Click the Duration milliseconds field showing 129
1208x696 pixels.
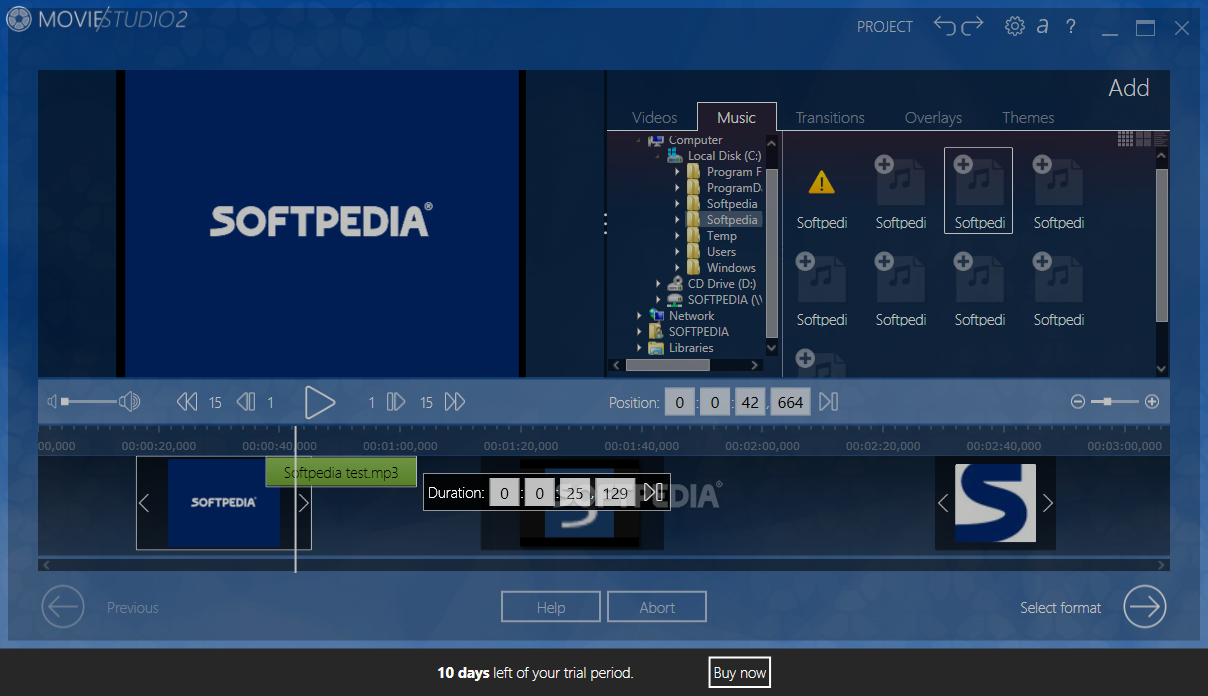click(x=617, y=492)
